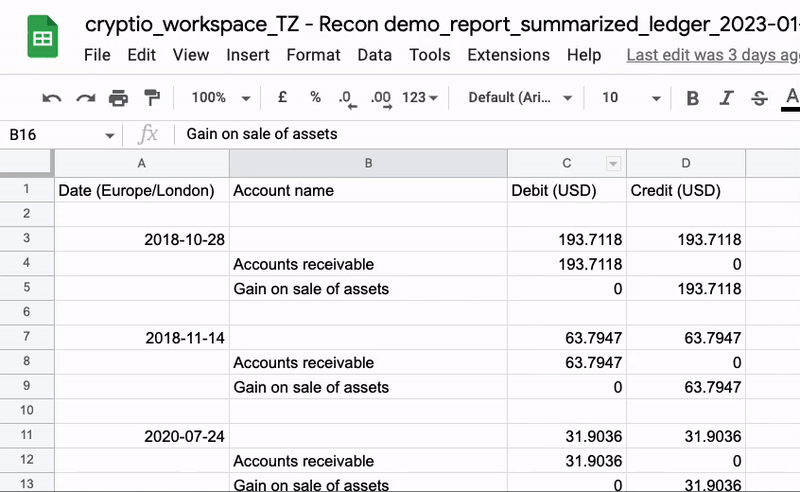Open the Format menu
The image size is (800, 492).
313,55
